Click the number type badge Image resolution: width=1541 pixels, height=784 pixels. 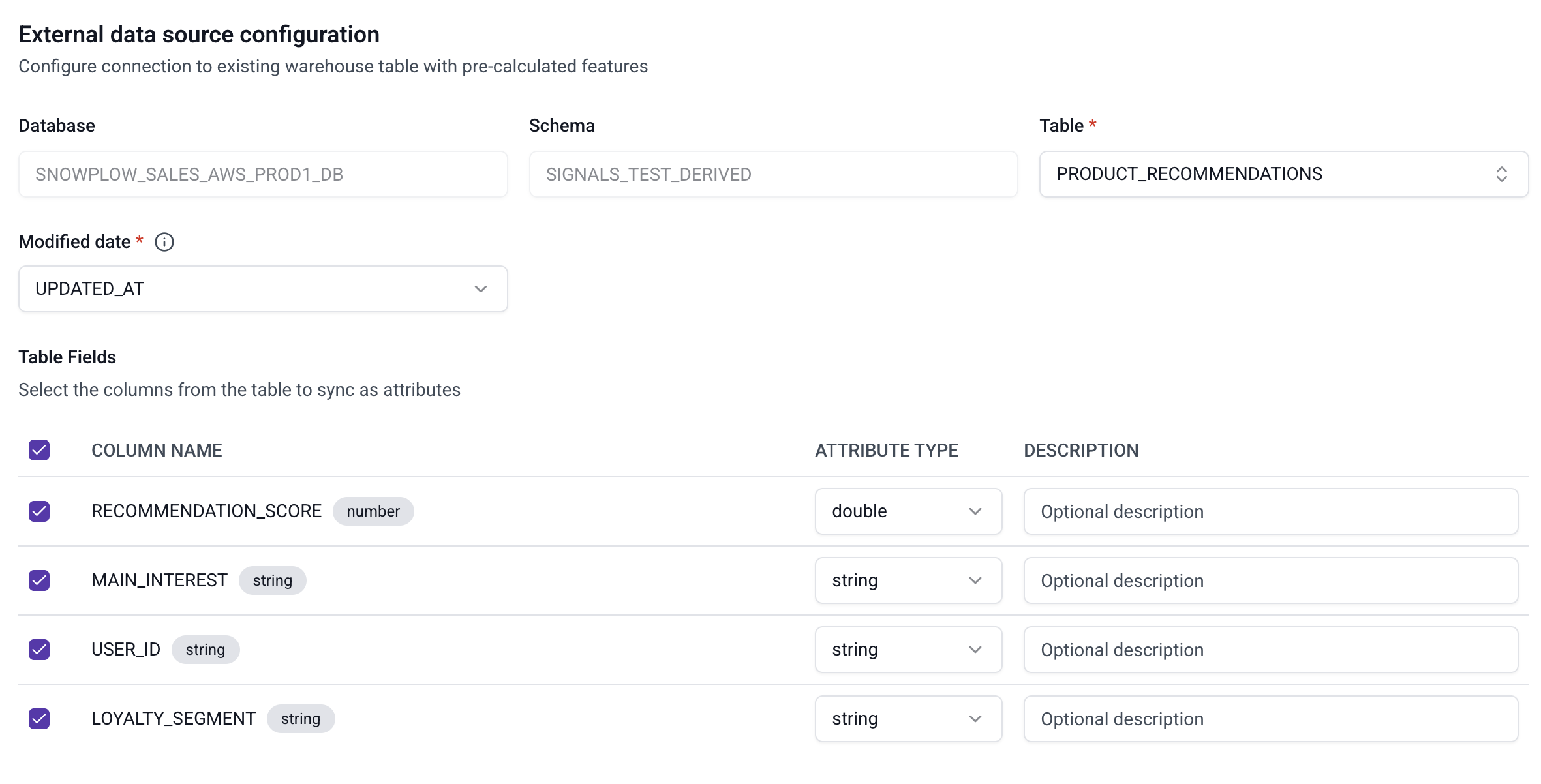click(x=373, y=511)
